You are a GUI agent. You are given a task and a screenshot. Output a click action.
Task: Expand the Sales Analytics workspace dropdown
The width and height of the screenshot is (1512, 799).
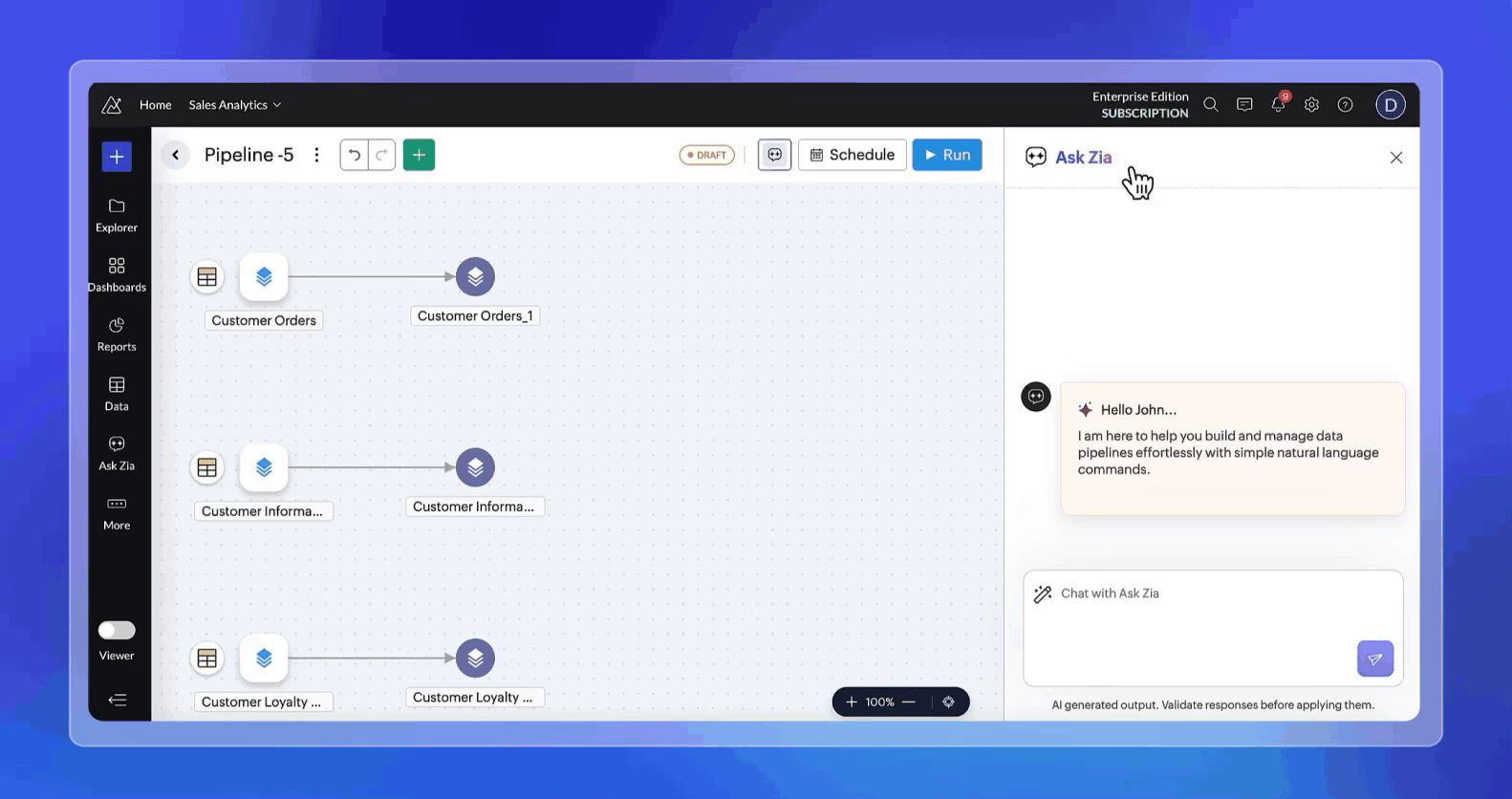click(234, 105)
